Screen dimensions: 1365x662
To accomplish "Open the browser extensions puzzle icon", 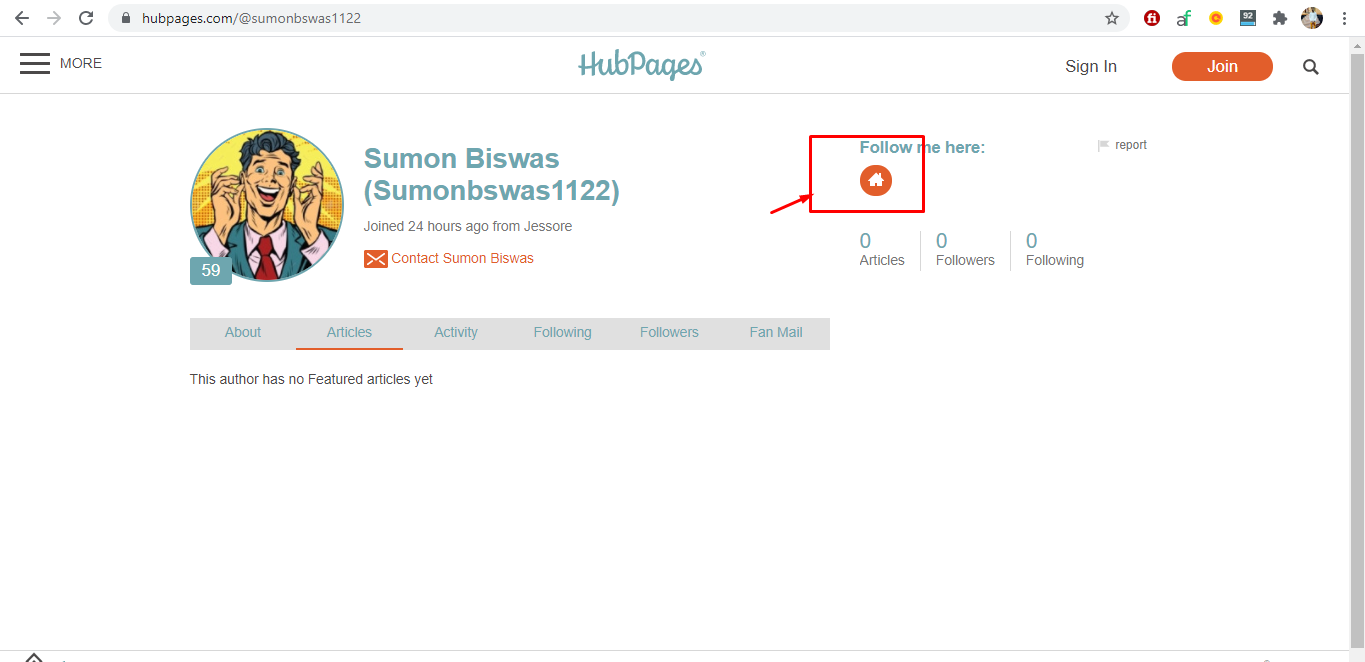I will 1279,18.
